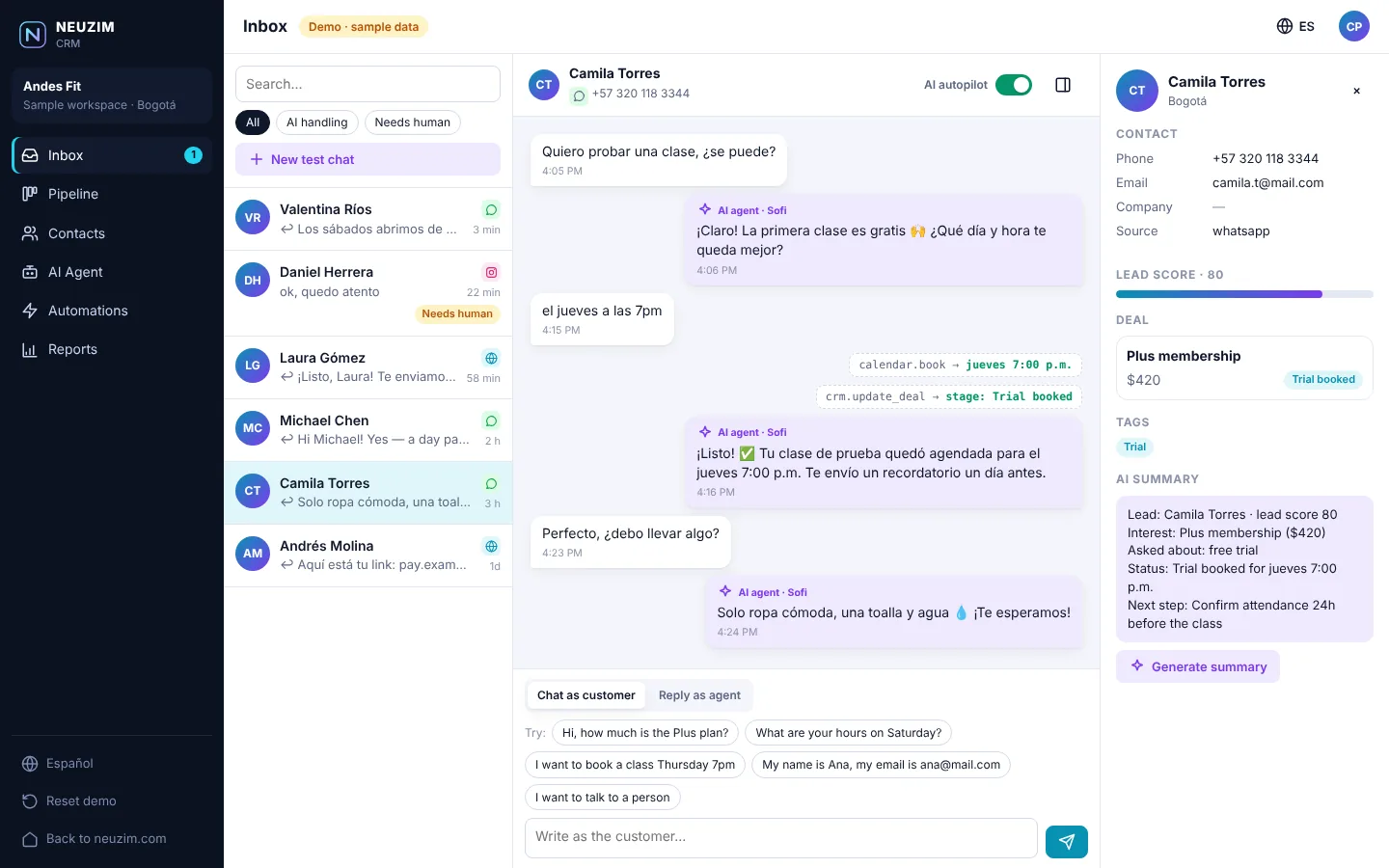Use suggestion 'Hi, how much is the Plus plan?'
The width and height of the screenshot is (1389, 868).
click(x=645, y=733)
